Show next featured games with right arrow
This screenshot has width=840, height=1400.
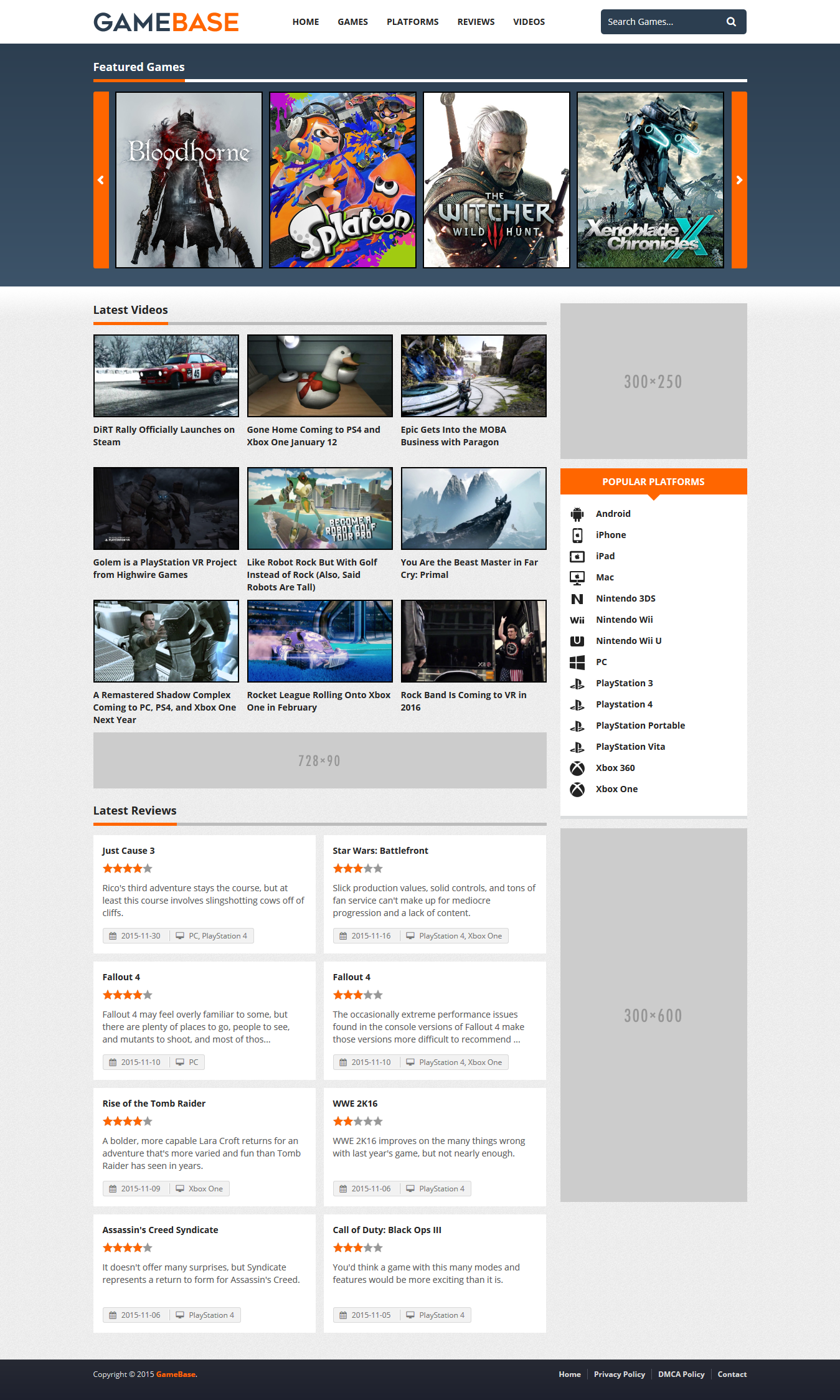point(739,180)
